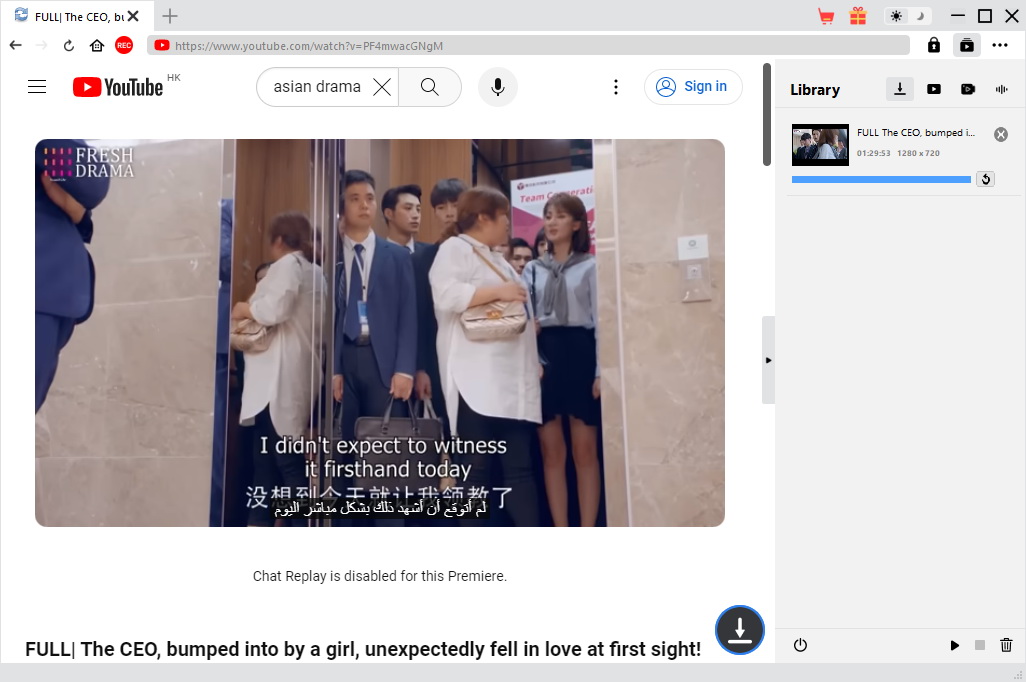The width and height of the screenshot is (1026, 682).
Task: Clear the search query text
Action: tap(382, 87)
